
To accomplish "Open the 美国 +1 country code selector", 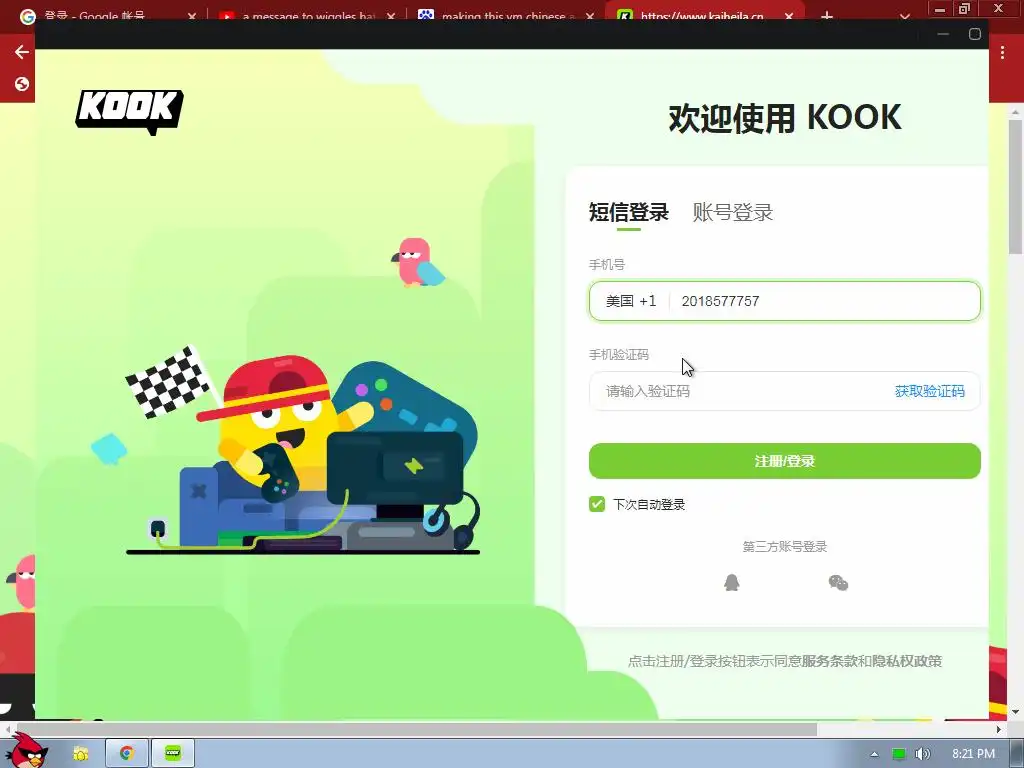I will [x=630, y=301].
